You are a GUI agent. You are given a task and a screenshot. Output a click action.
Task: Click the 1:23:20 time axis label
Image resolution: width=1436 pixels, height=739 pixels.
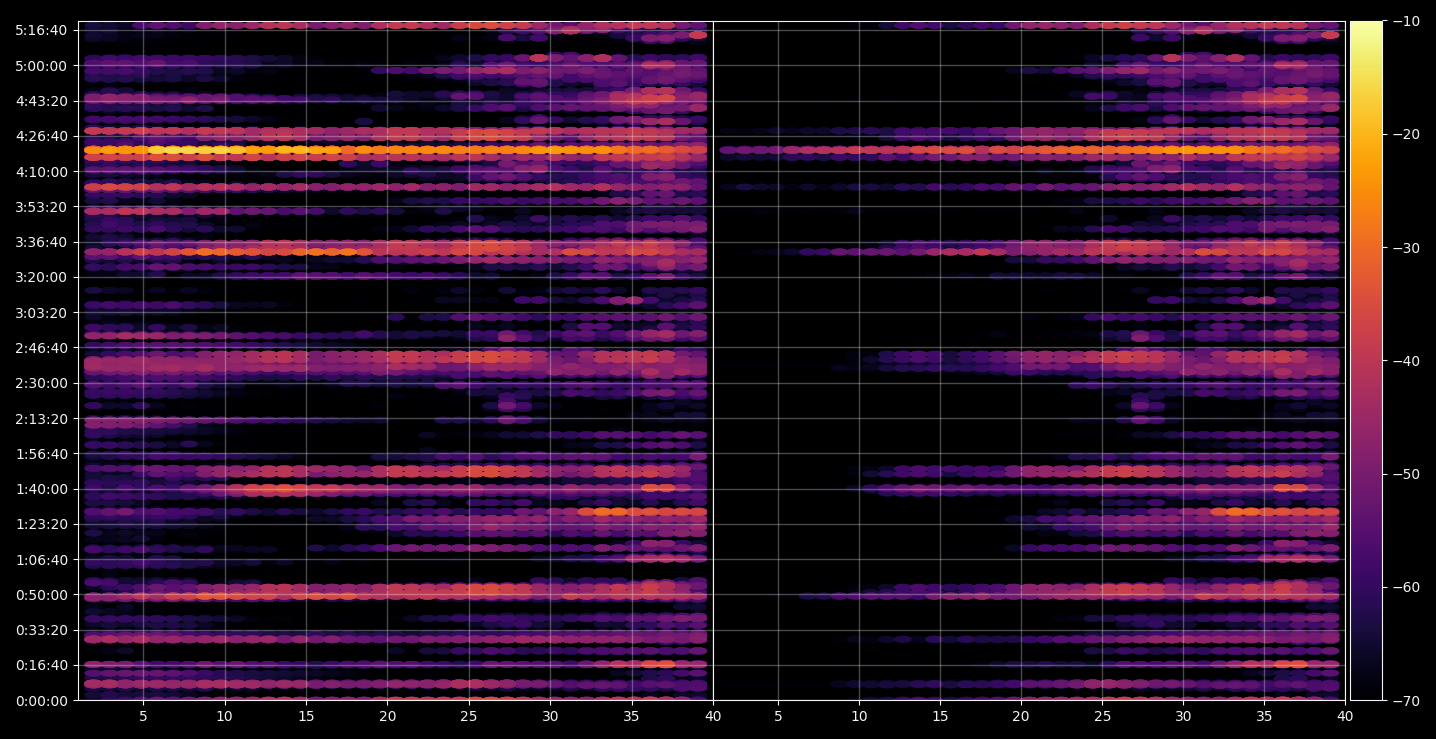41,524
